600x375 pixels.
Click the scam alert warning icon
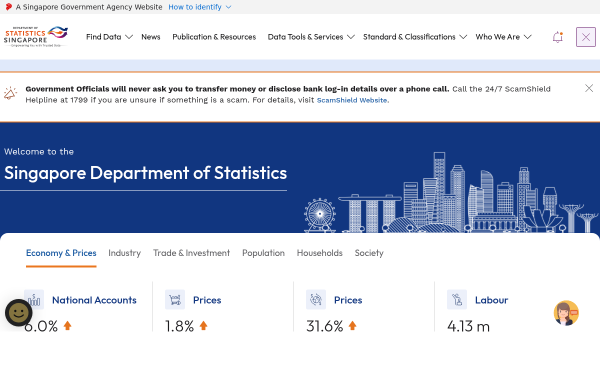pyautogui.click(x=10, y=93)
